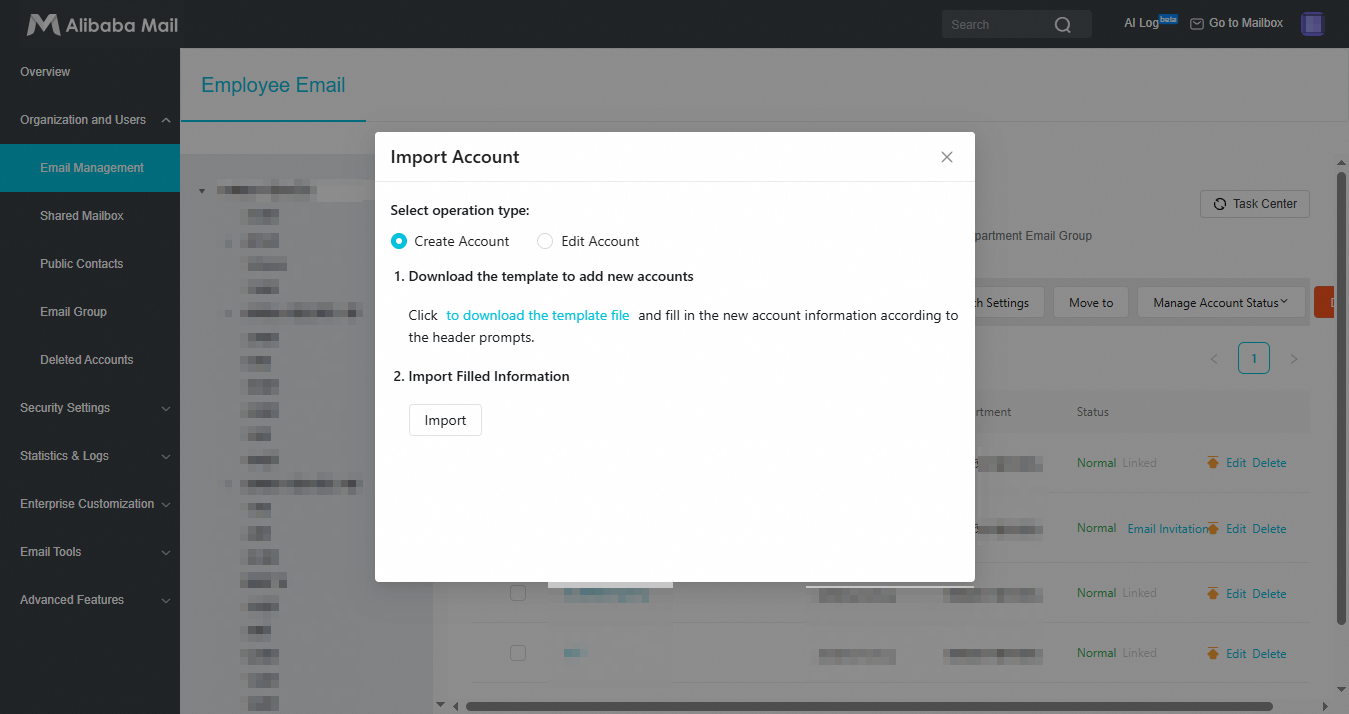This screenshot has height=714, width=1349.
Task: Select the Create Account radio button
Action: 399,241
